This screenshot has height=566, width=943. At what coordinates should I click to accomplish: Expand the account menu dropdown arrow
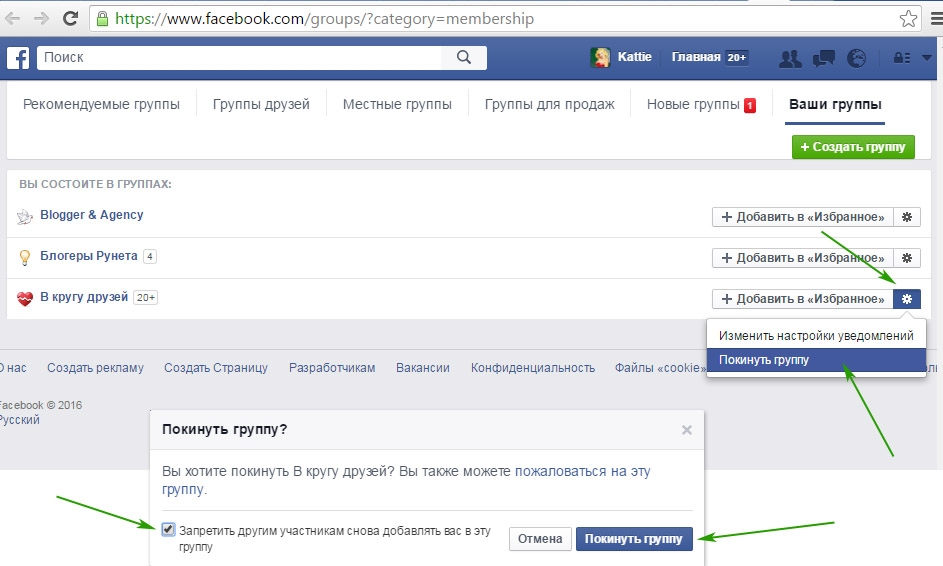pyautogui.click(x=927, y=58)
